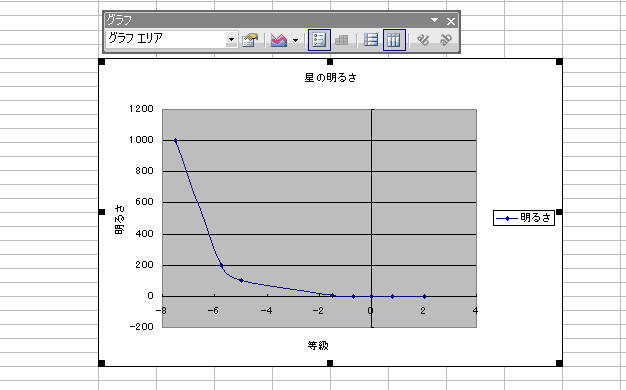Click the chart type icon
Image resolution: width=626 pixels, height=390 pixels.
click(x=279, y=40)
